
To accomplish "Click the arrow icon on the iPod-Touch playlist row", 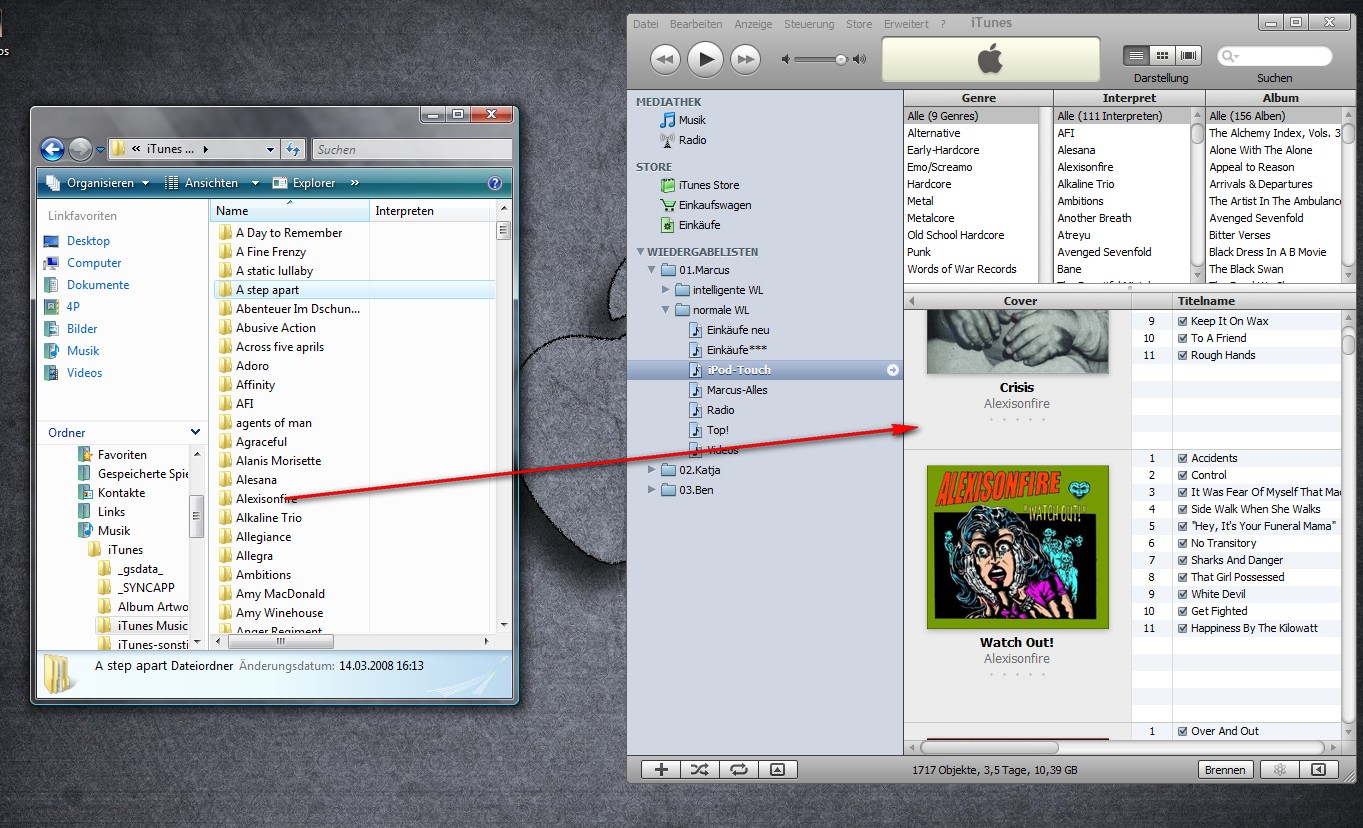I will (x=893, y=370).
